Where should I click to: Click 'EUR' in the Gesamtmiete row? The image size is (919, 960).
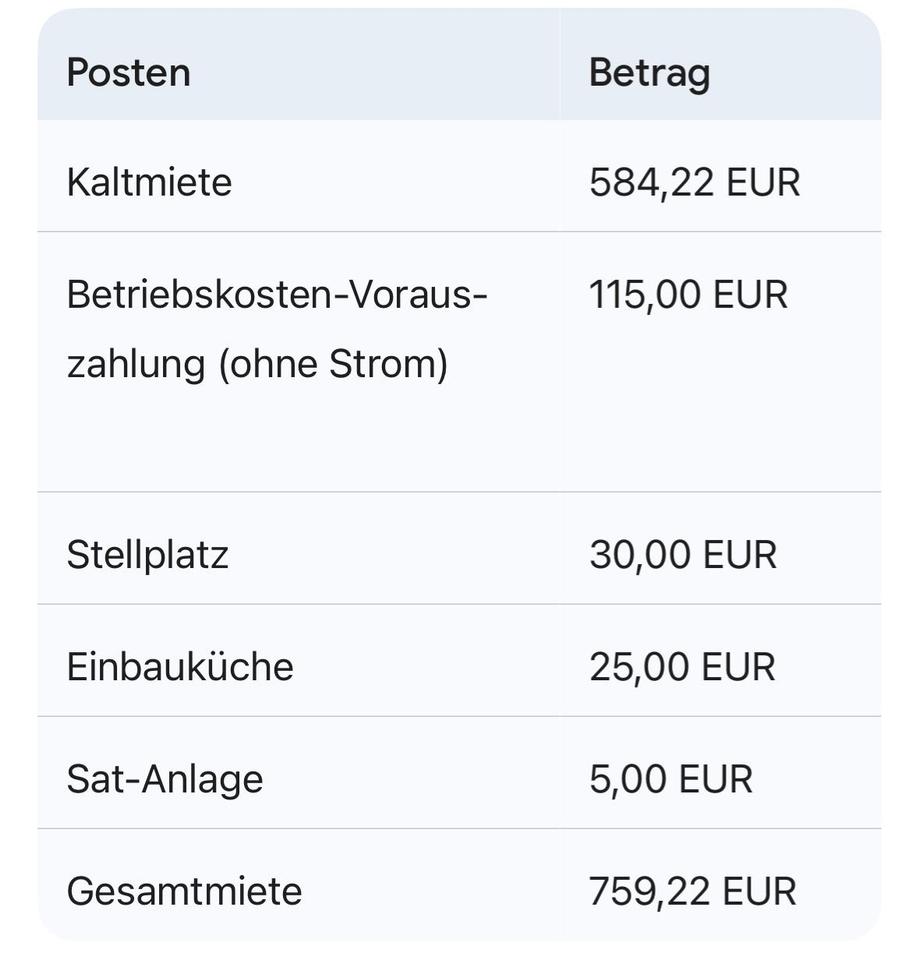[759, 891]
